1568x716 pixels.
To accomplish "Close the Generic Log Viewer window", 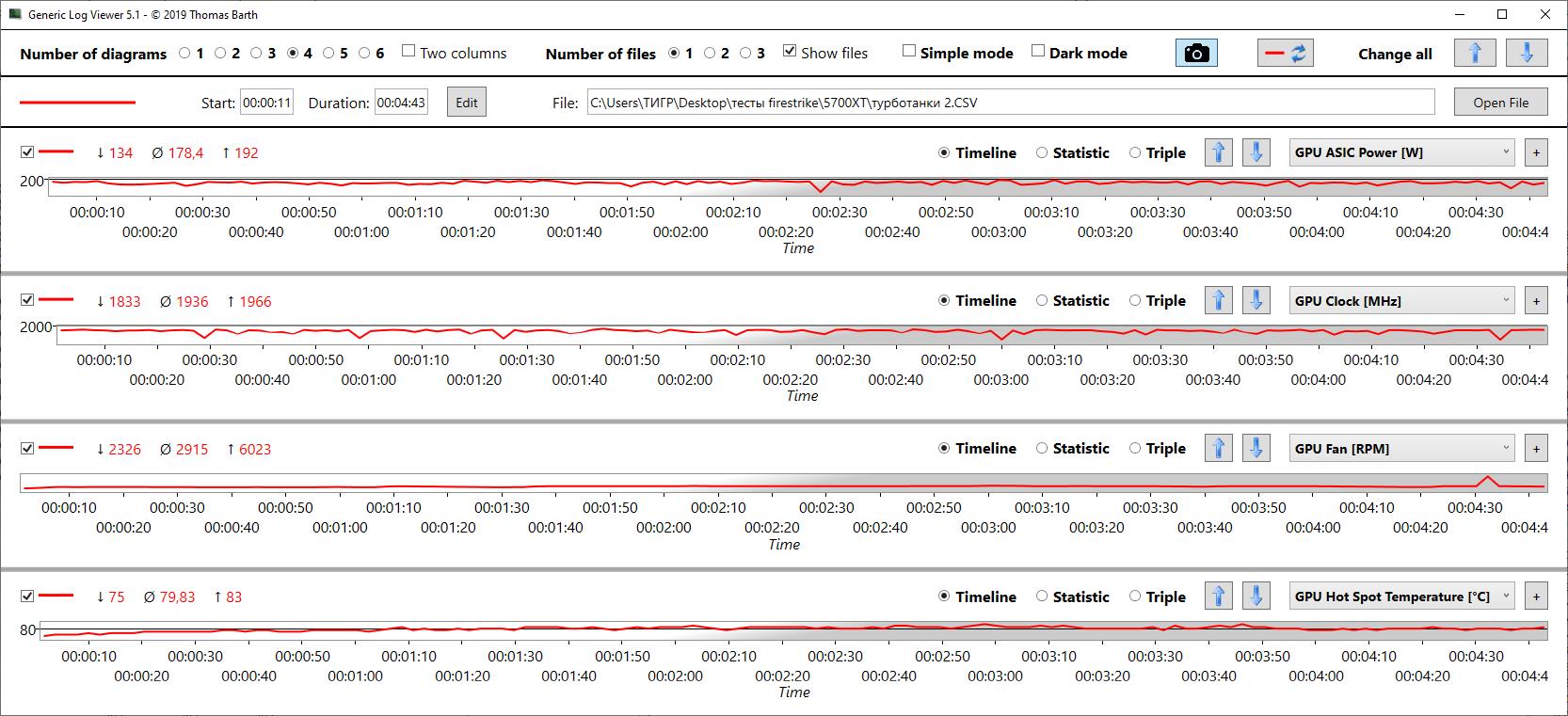I will click(1545, 14).
